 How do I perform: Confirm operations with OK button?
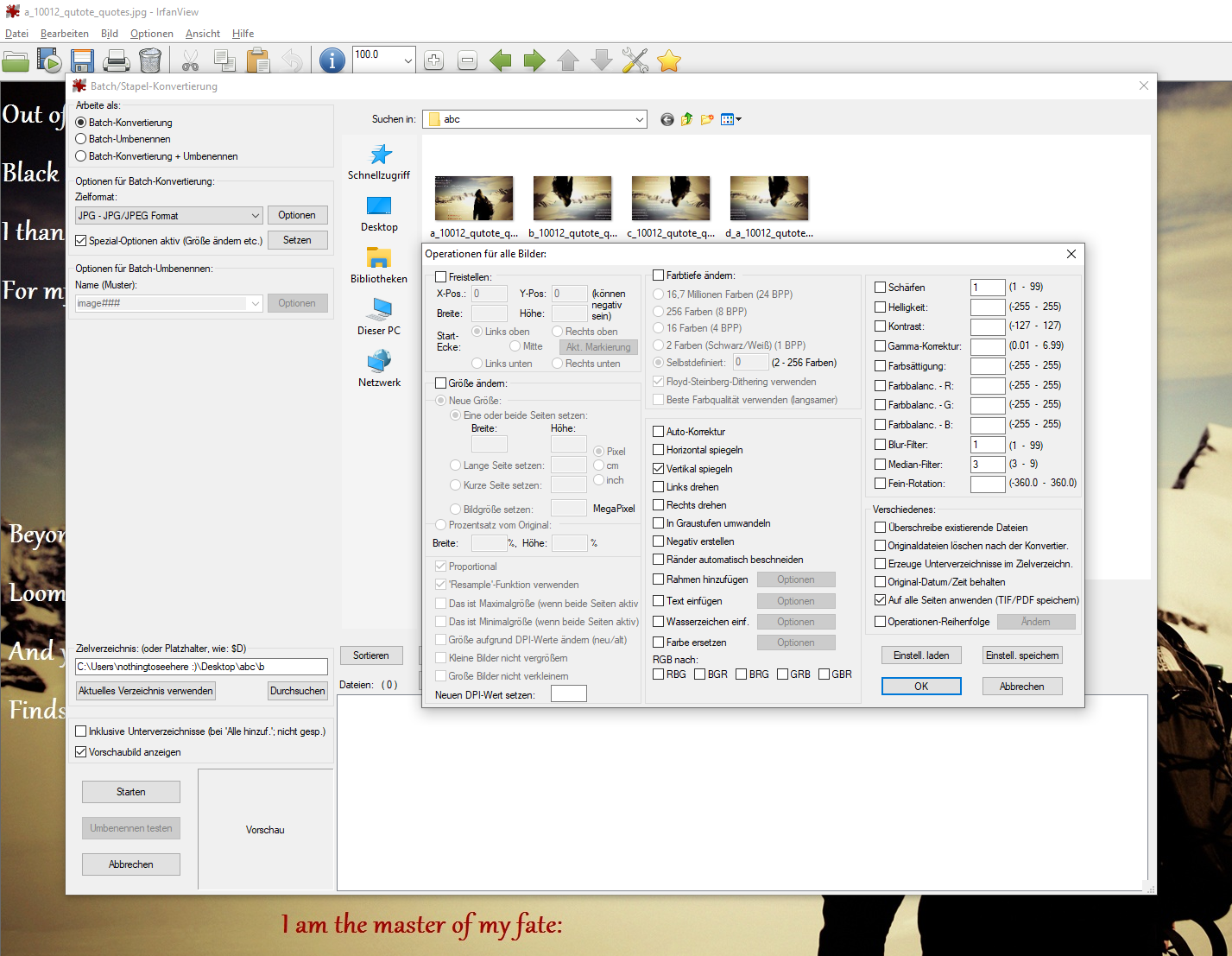921,687
